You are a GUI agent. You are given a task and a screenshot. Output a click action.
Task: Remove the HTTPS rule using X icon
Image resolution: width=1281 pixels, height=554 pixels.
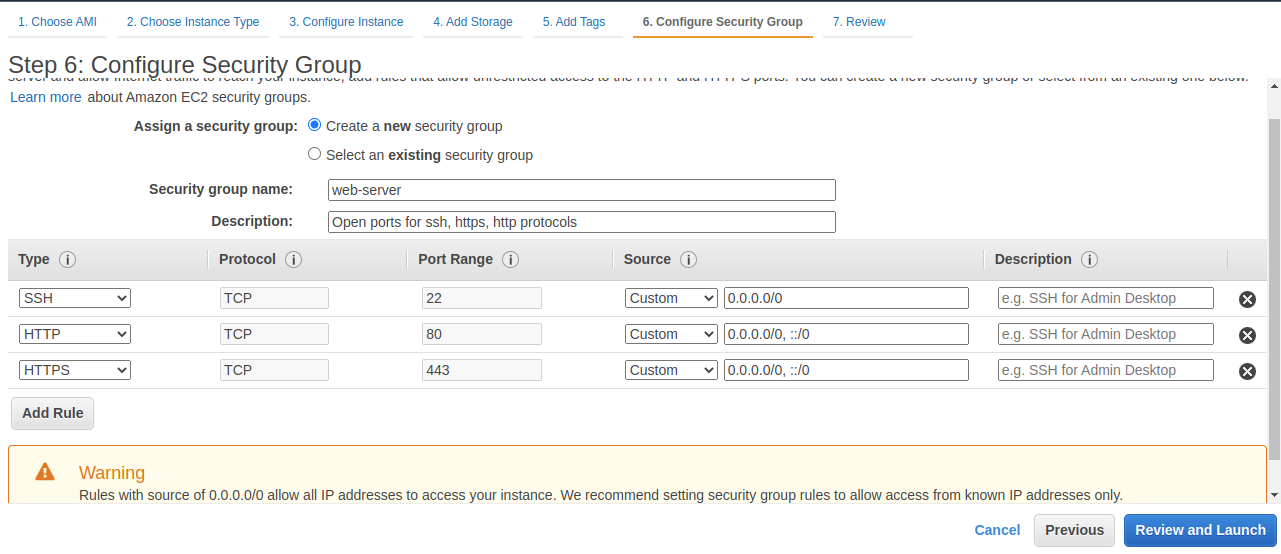pos(1247,371)
